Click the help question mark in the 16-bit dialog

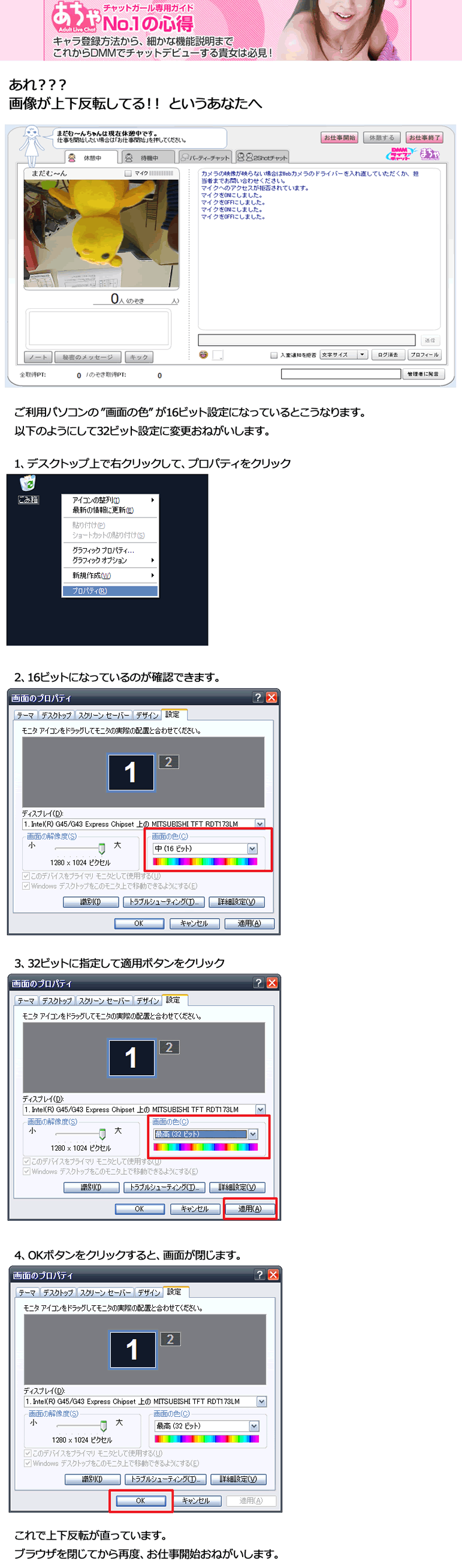pos(258,697)
